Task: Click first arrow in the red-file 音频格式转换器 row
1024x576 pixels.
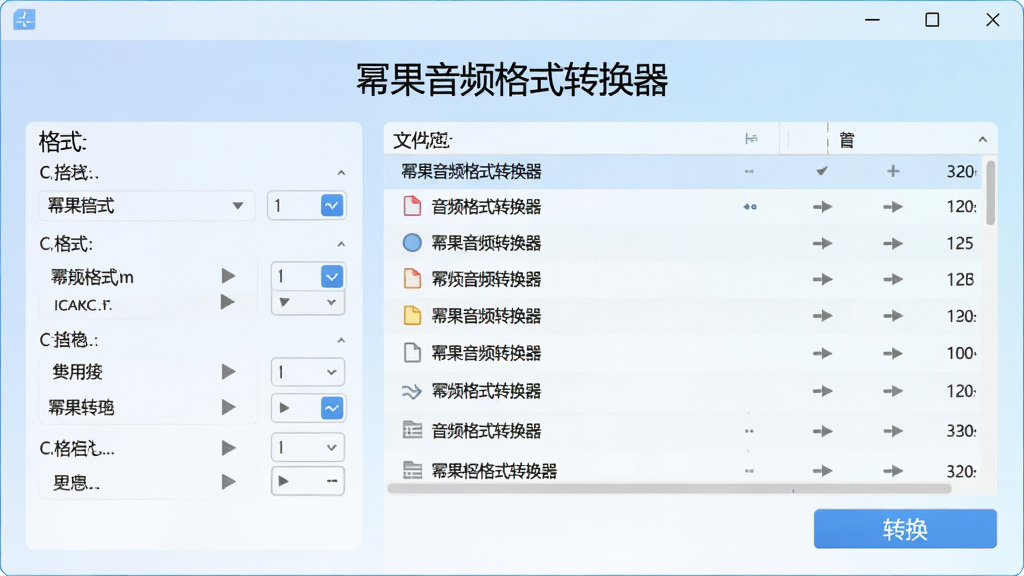Action: point(822,207)
